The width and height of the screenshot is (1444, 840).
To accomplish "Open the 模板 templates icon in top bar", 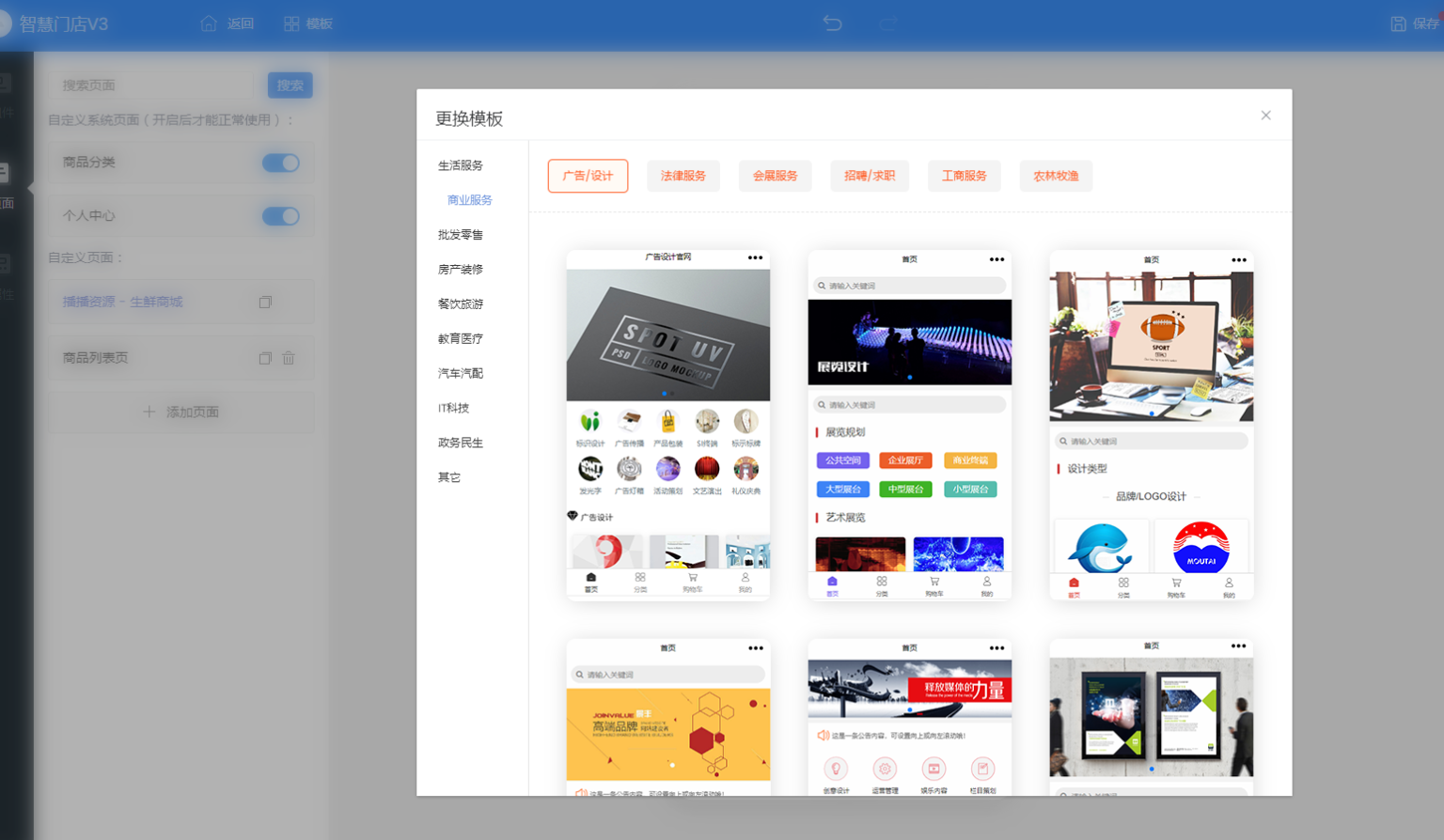I will (x=307, y=23).
